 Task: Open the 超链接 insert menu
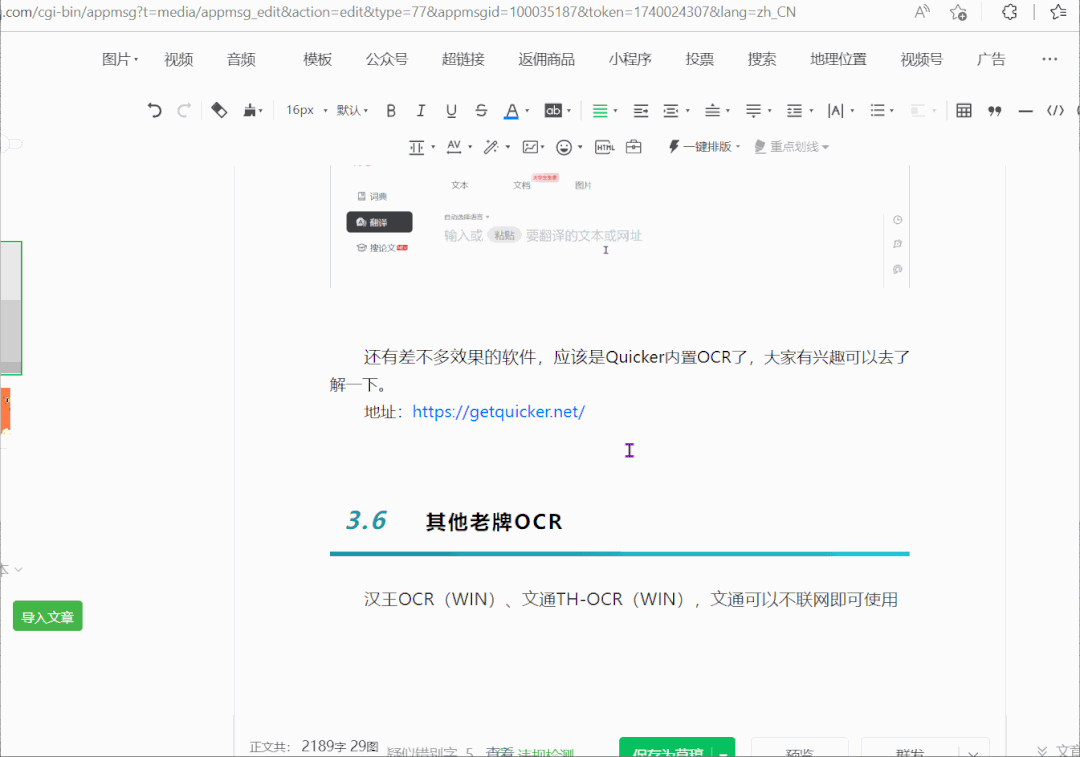pos(463,59)
